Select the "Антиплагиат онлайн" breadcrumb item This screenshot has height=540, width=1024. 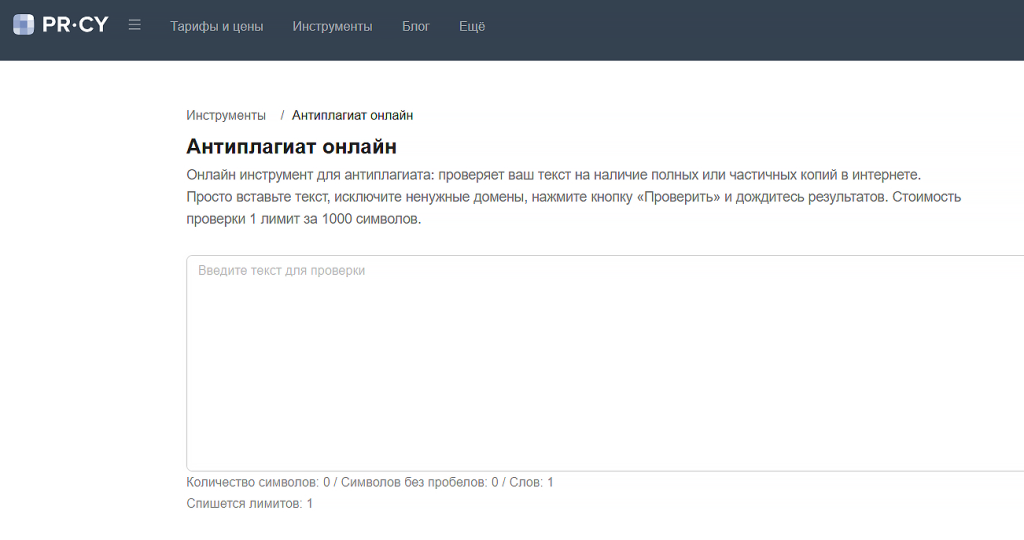(x=352, y=116)
